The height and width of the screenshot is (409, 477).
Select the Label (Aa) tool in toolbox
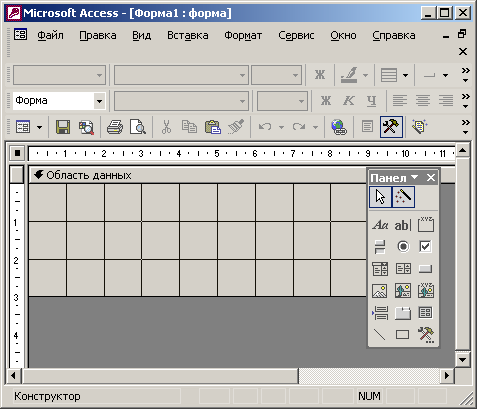click(380, 225)
